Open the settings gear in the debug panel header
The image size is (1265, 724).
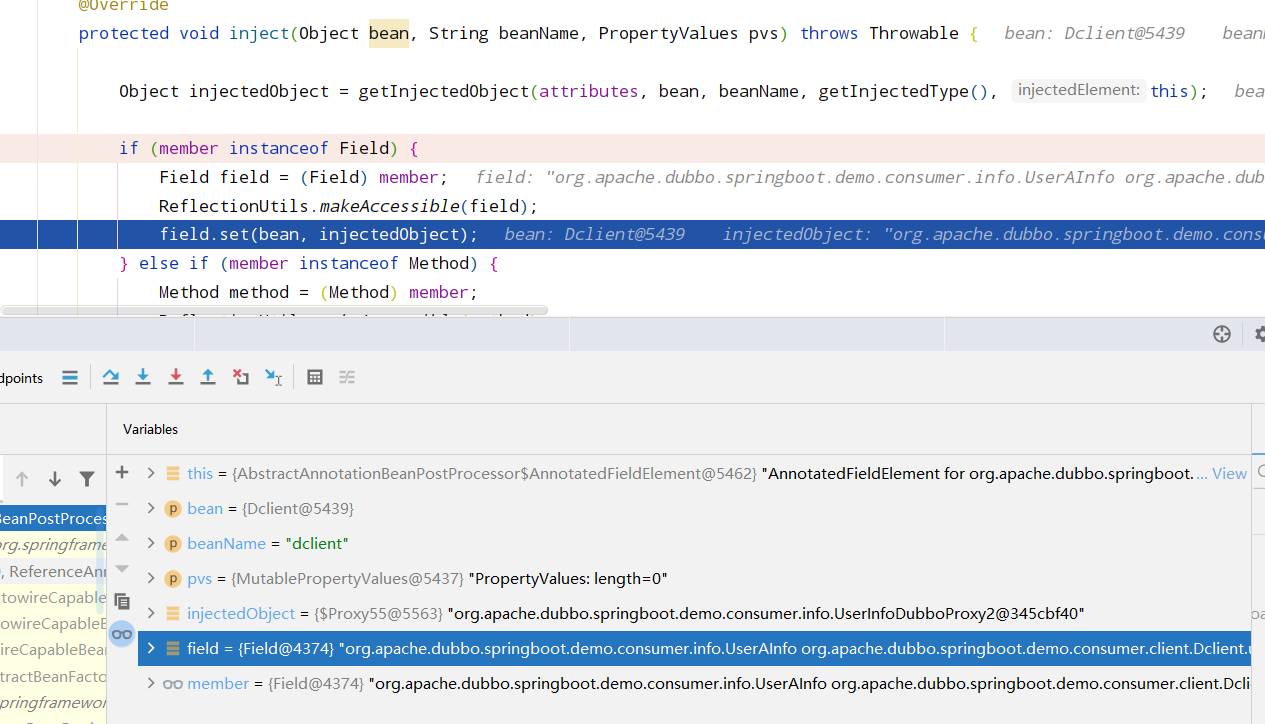1259,334
